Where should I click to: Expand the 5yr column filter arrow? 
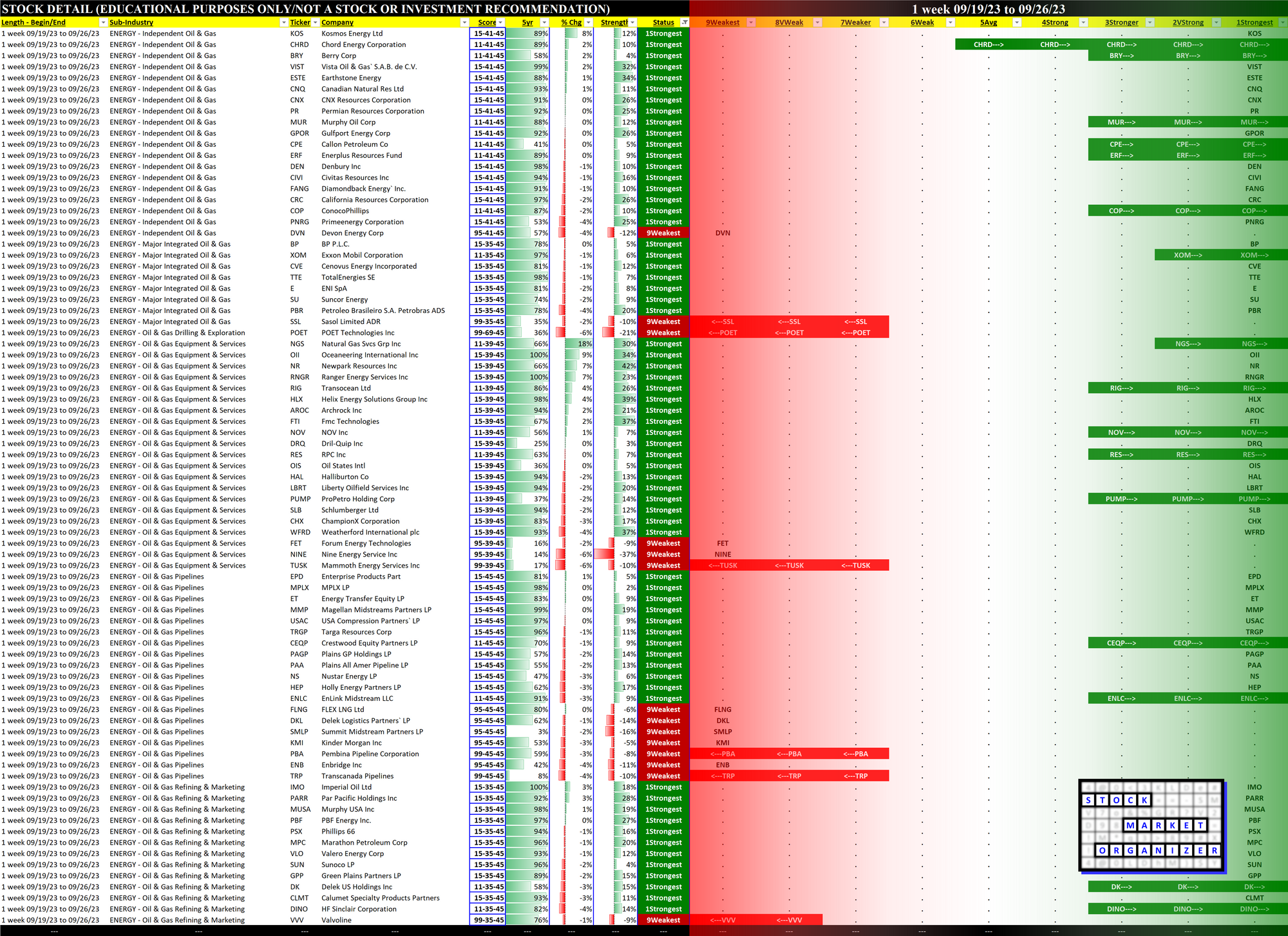(544, 23)
